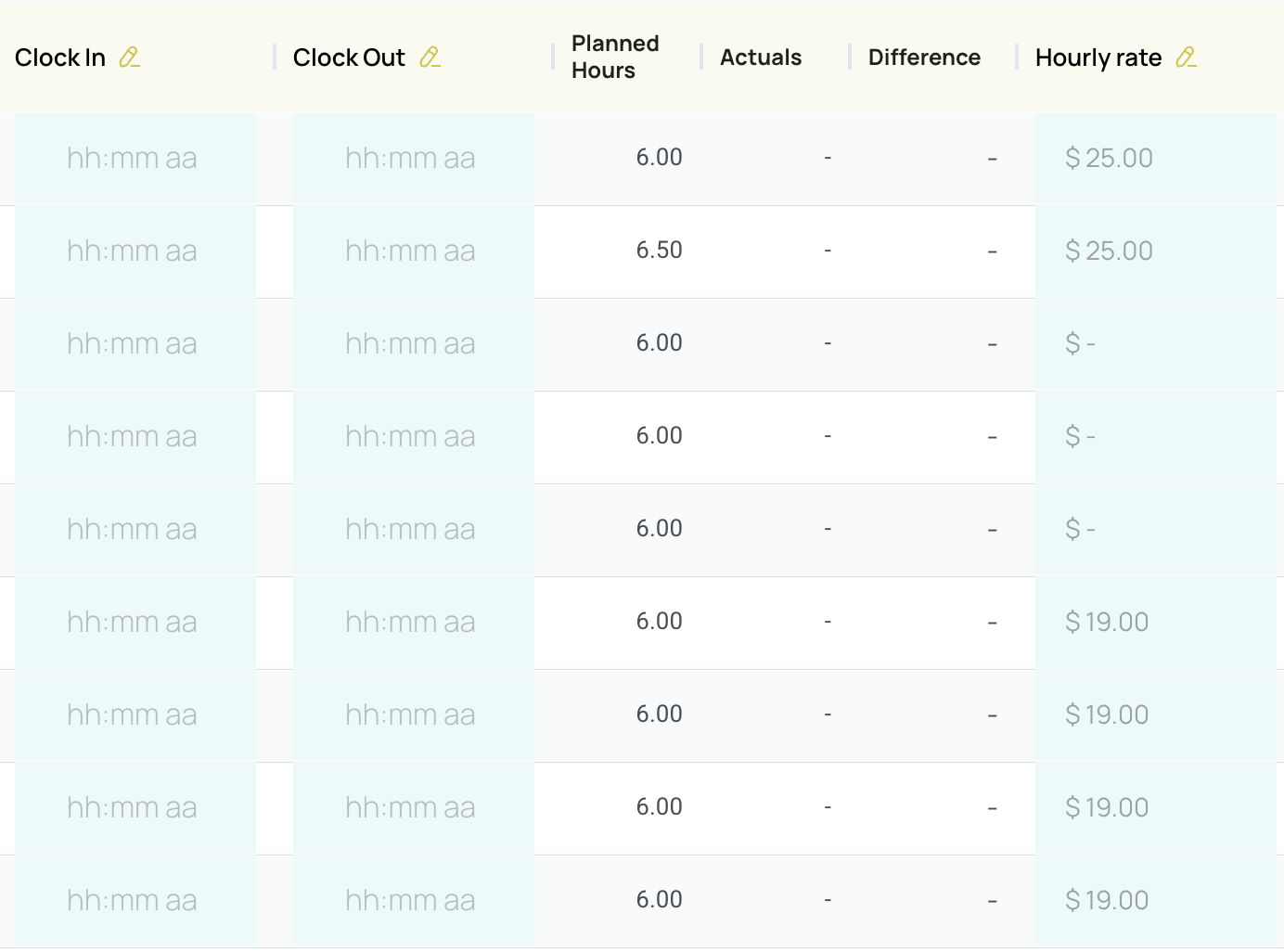
Task: Click the Planned Hours column header
Action: click(615, 57)
